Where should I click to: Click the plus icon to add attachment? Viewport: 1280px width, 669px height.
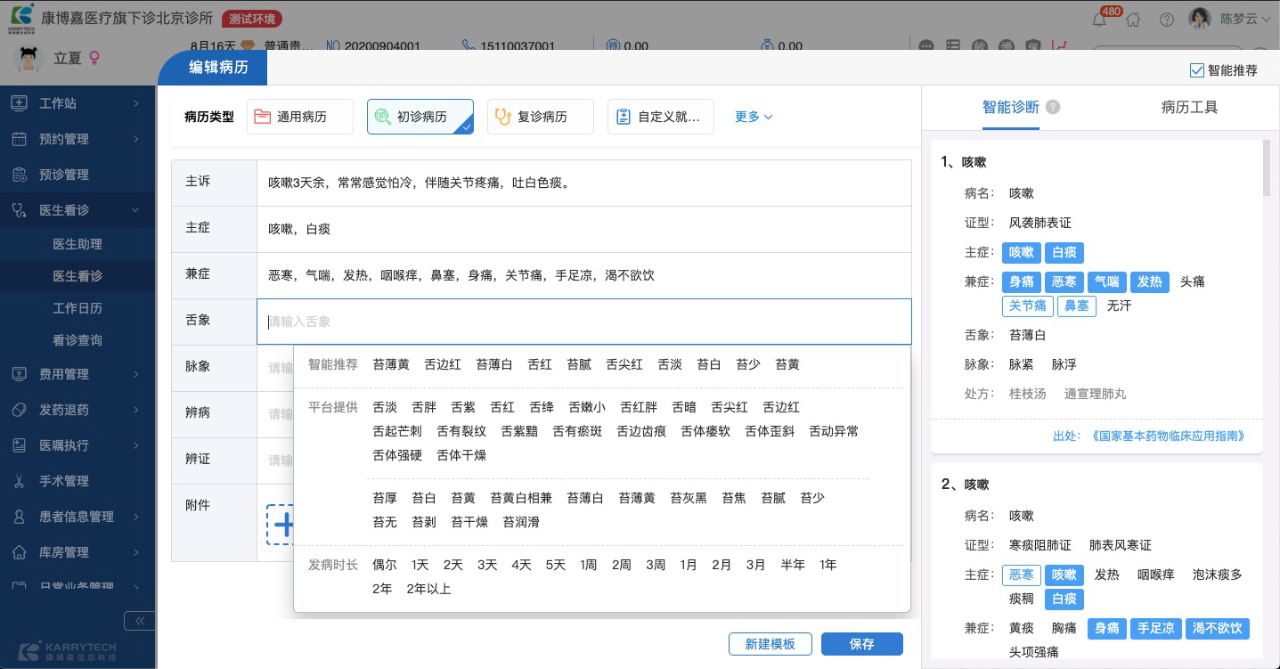tap(284, 524)
